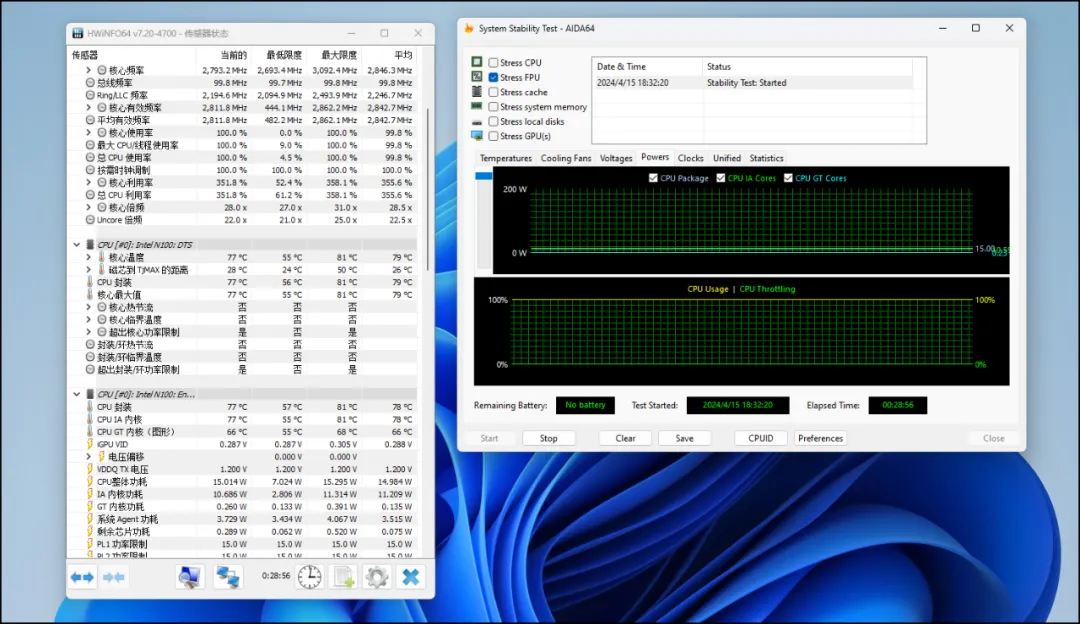Screen dimensions: 1080x624
Task: Click the 平均 column header in HWiNFO
Action: pos(389,55)
